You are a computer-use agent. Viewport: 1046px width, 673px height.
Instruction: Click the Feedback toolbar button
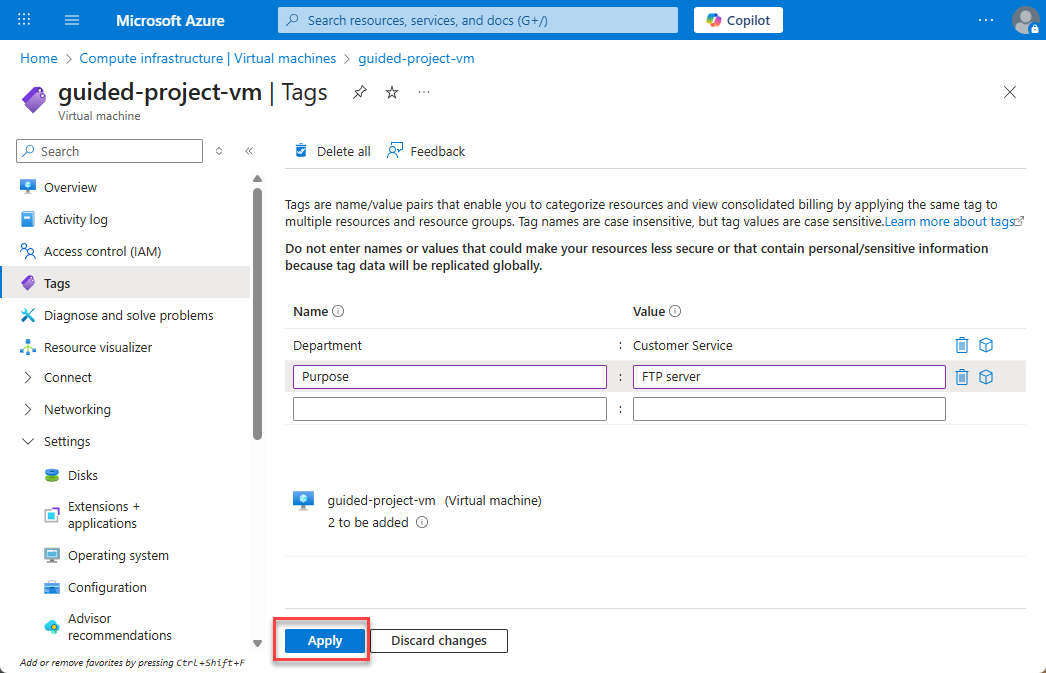click(426, 151)
